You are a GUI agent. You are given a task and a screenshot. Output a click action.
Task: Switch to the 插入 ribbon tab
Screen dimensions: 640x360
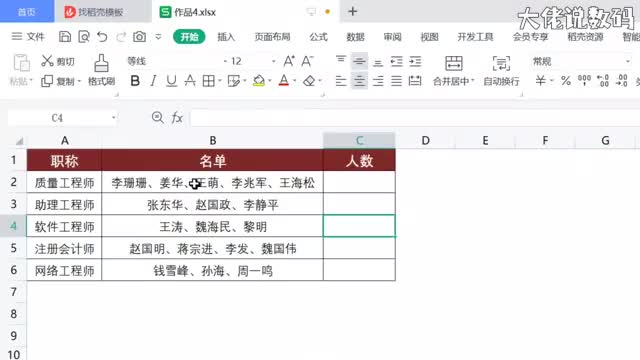coord(226,37)
